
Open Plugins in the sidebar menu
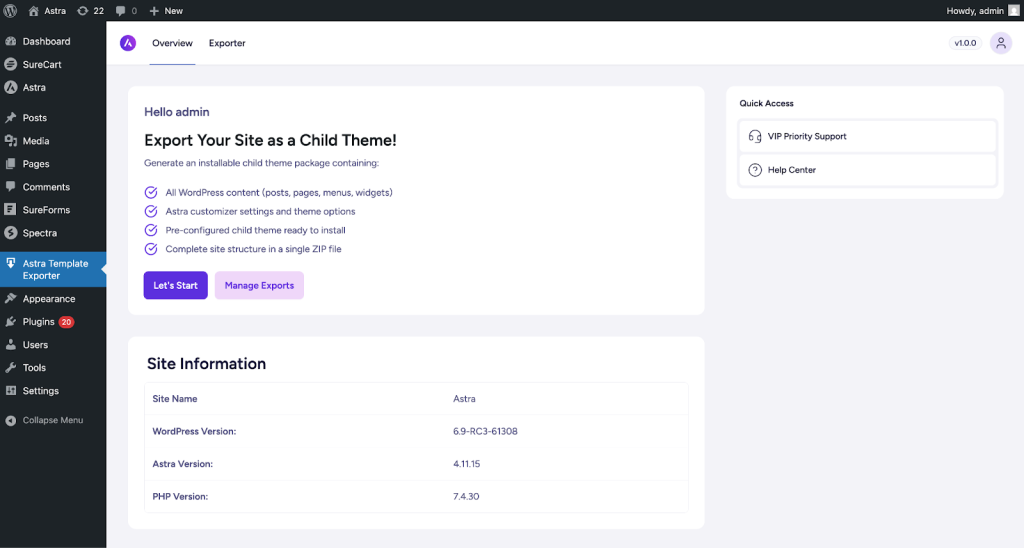(39, 322)
